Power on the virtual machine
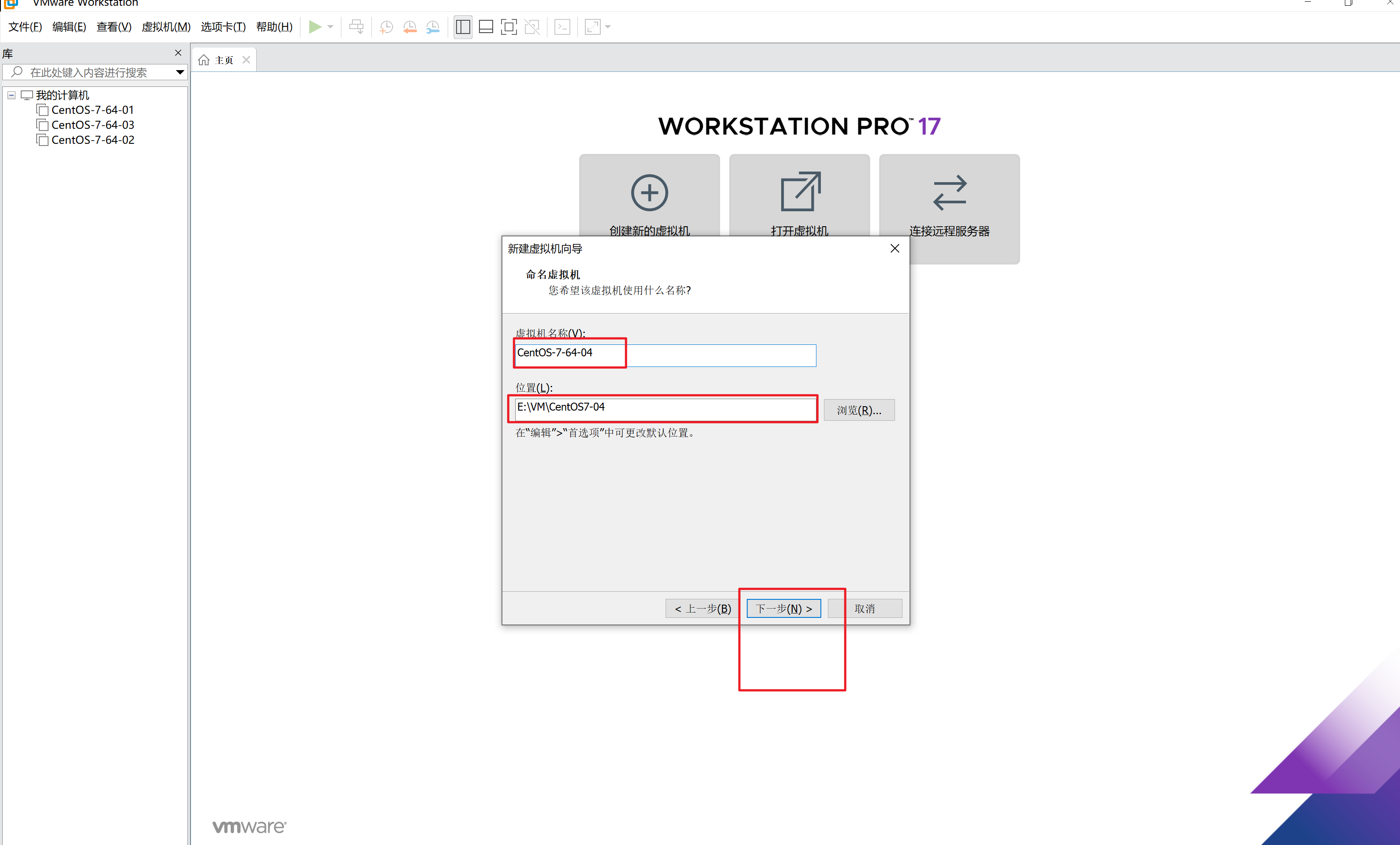Image resolution: width=1400 pixels, height=845 pixels. tap(316, 27)
